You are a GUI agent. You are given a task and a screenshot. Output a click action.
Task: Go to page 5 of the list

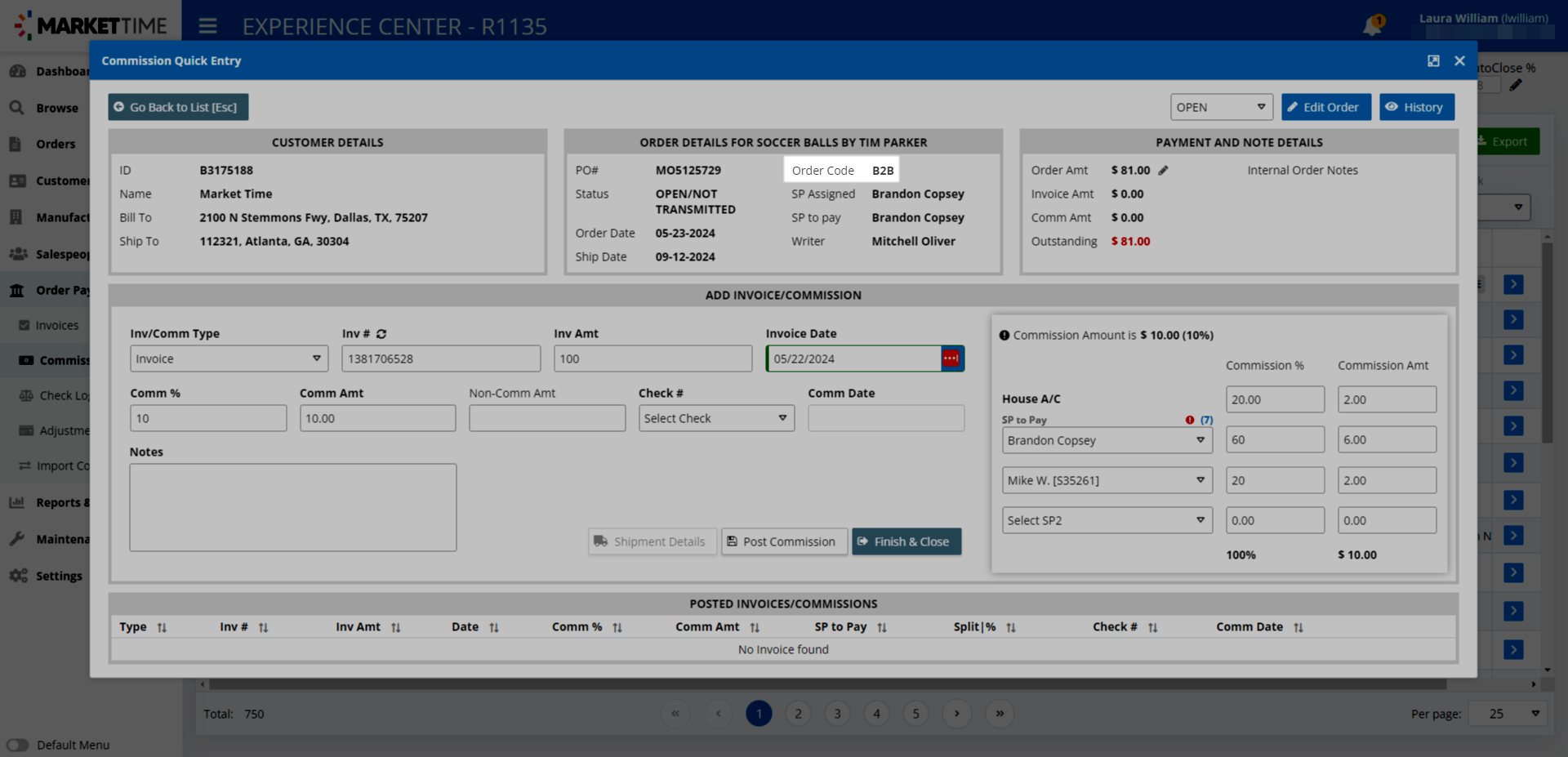point(915,714)
